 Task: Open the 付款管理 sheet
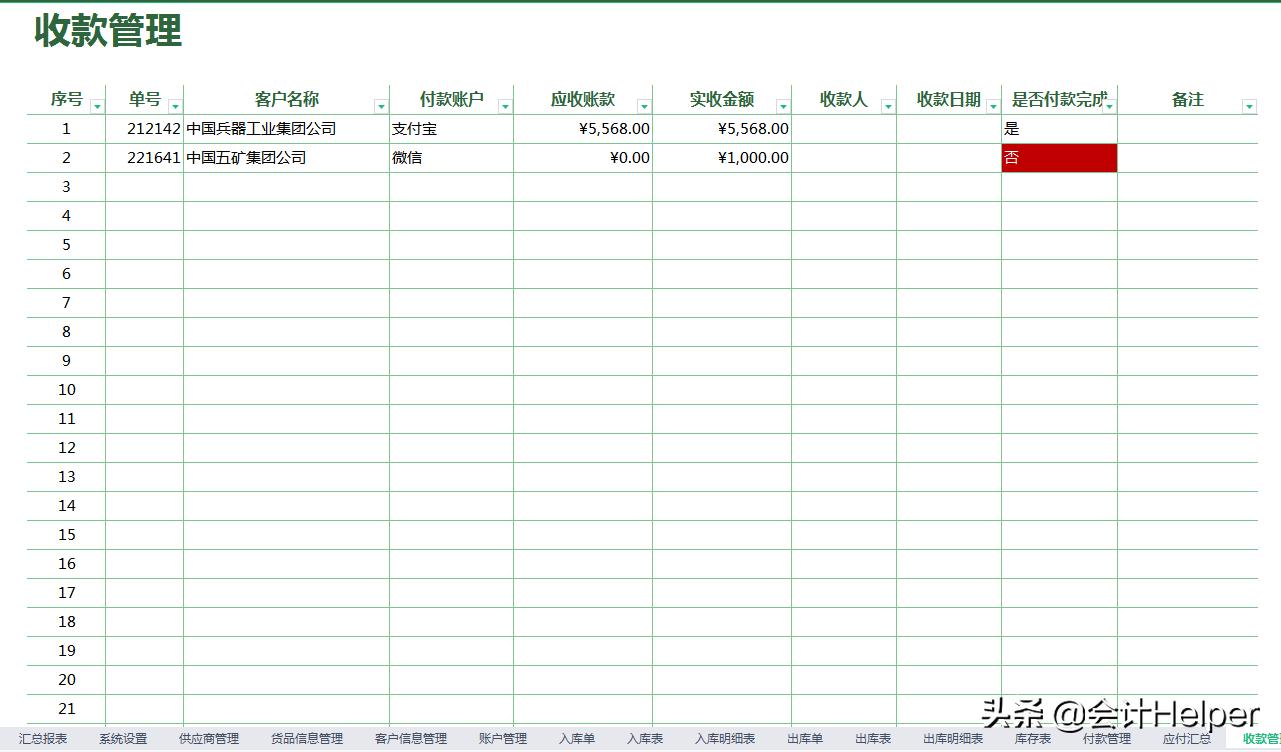1108,738
